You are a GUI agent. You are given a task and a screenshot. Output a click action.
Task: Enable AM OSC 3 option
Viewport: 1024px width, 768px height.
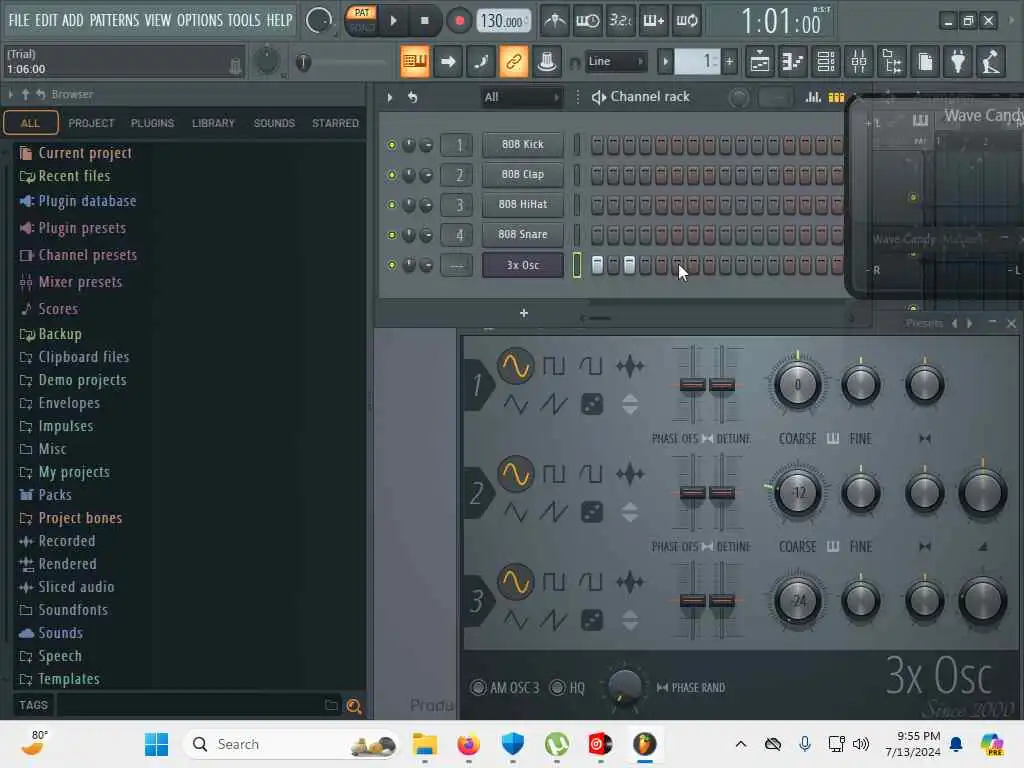point(479,688)
